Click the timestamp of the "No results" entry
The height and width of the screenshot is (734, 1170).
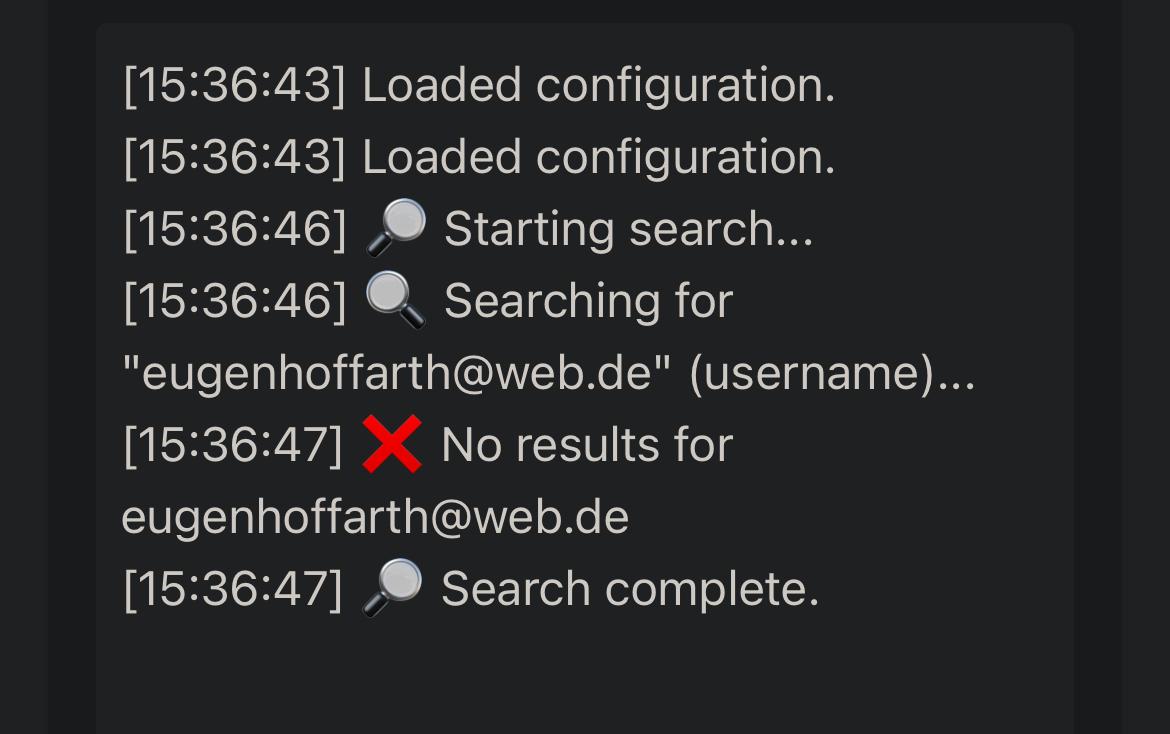pyautogui.click(x=233, y=445)
